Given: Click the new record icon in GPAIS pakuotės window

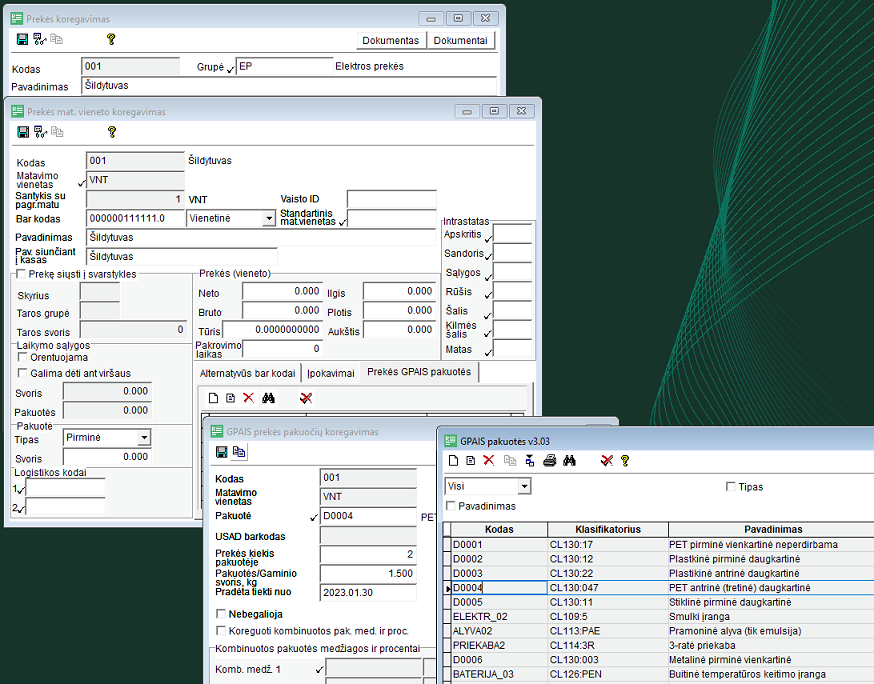Looking at the screenshot, I should point(454,460).
